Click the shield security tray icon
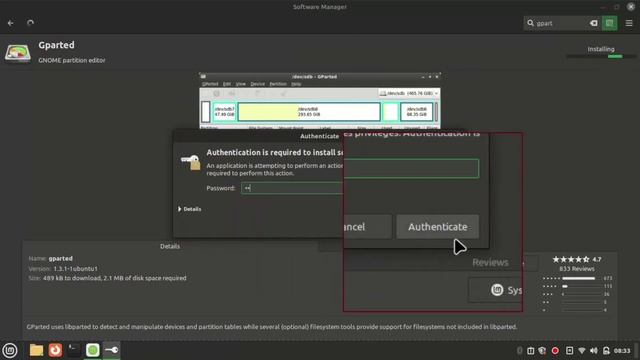 [x=542, y=351]
